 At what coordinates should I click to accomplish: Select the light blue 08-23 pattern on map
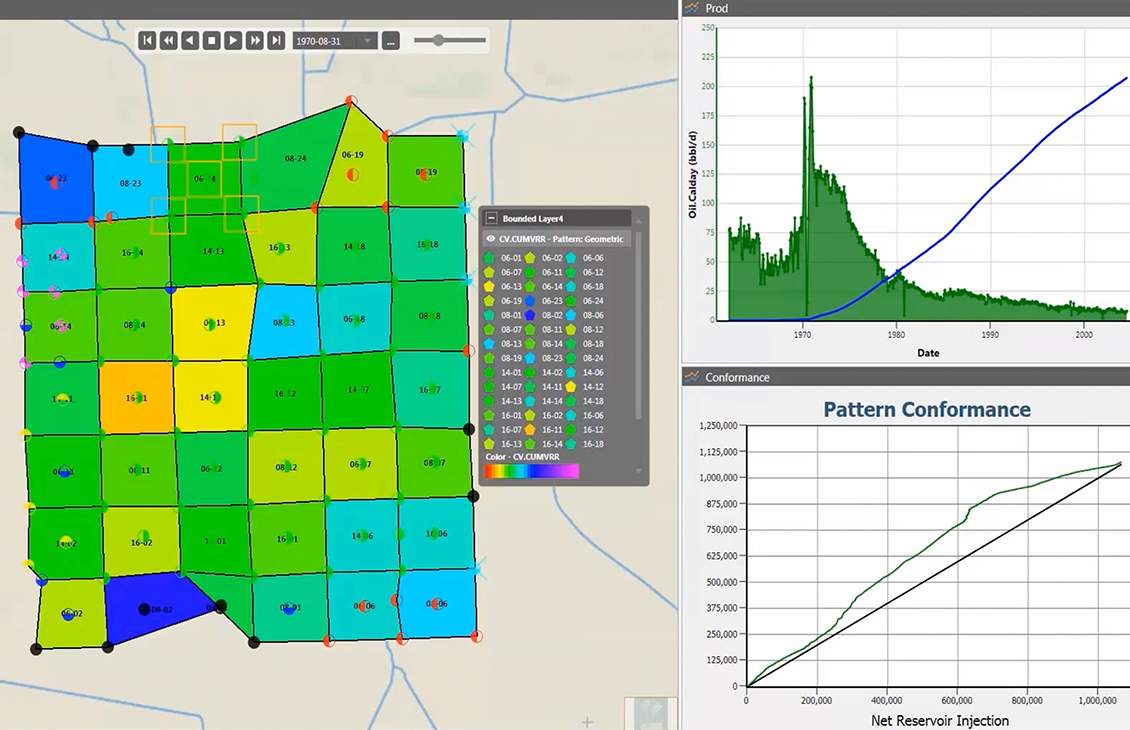point(130,183)
